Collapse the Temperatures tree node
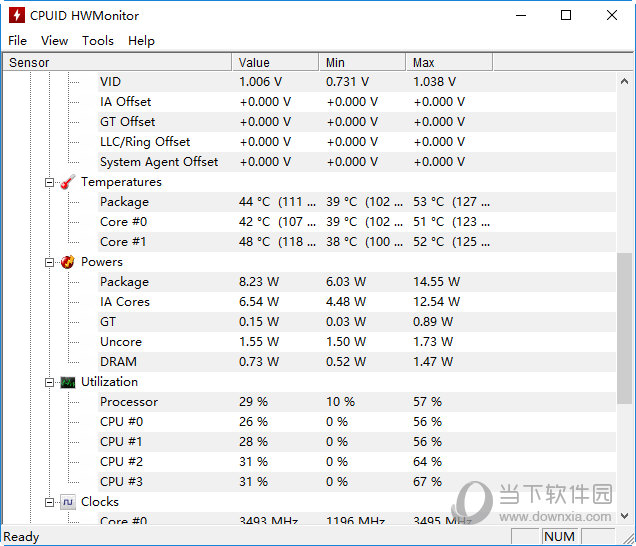Image resolution: width=636 pixels, height=546 pixels. [x=49, y=183]
